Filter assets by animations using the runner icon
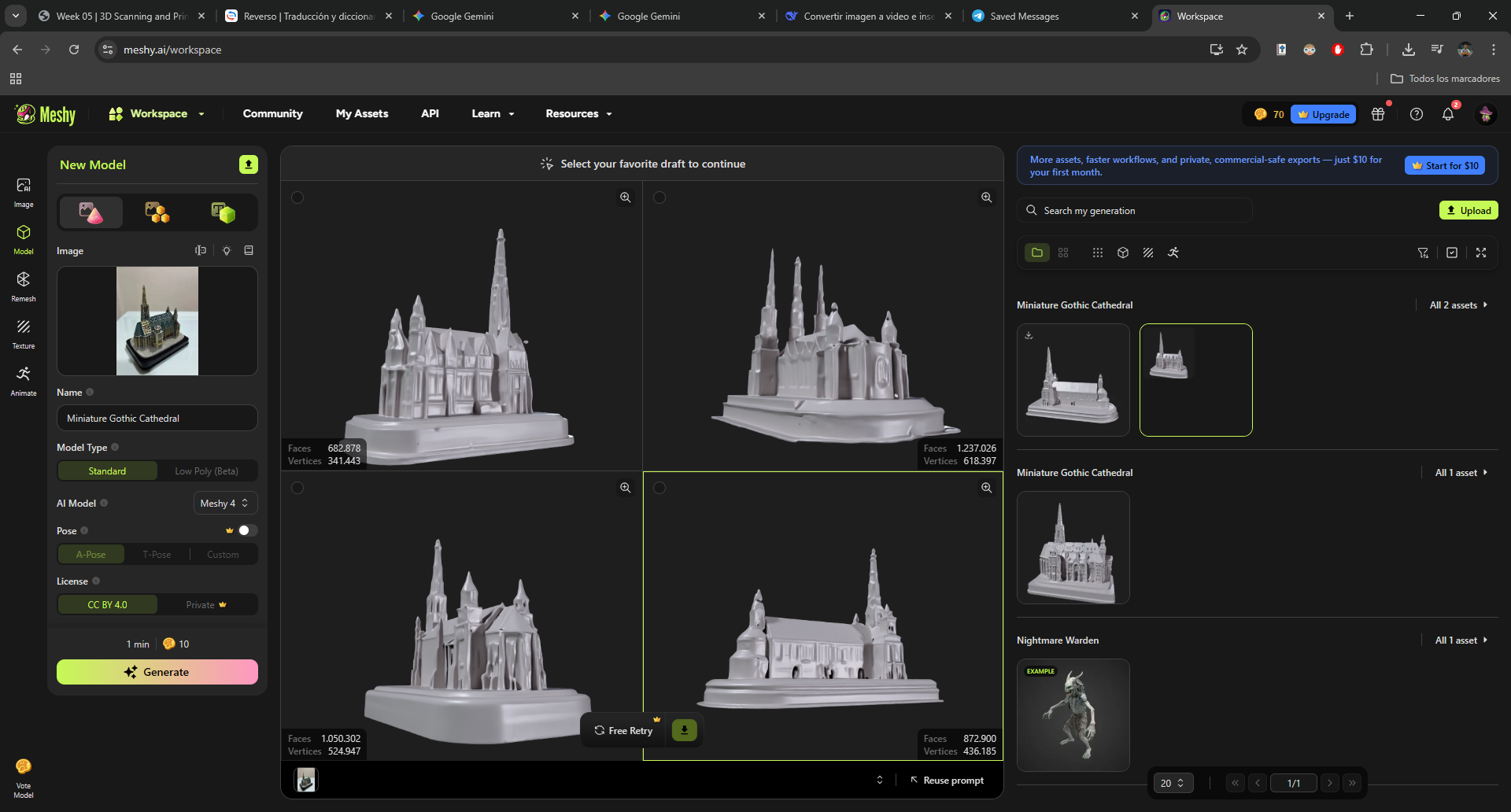This screenshot has width=1511, height=812. pos(1173,253)
